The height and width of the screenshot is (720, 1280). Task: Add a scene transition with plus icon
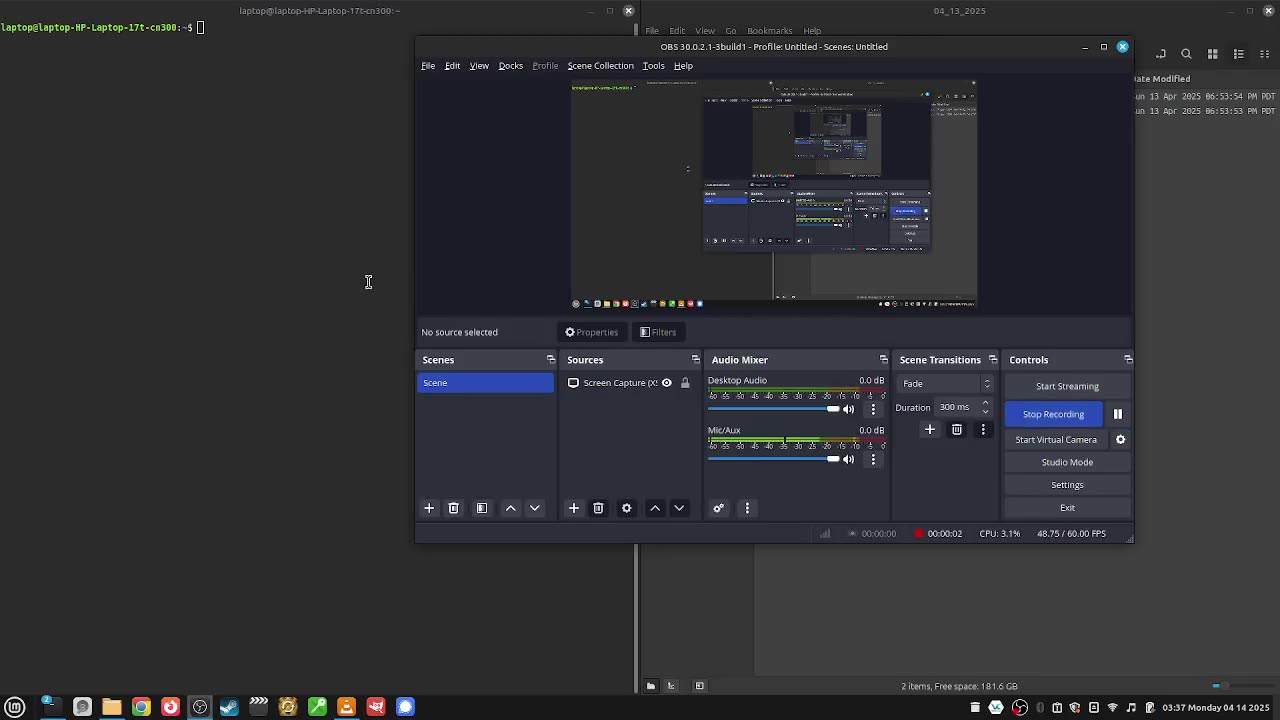point(930,429)
